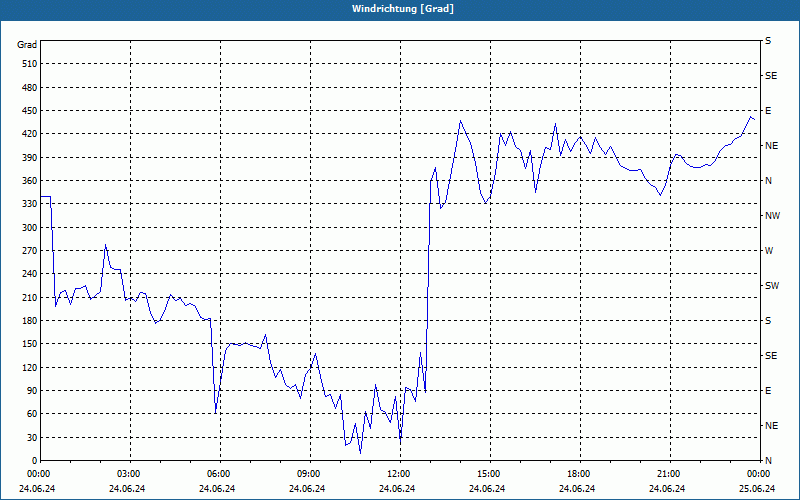The image size is (800, 500).
Task: Click the 06:00 time label
Action: tap(220, 473)
